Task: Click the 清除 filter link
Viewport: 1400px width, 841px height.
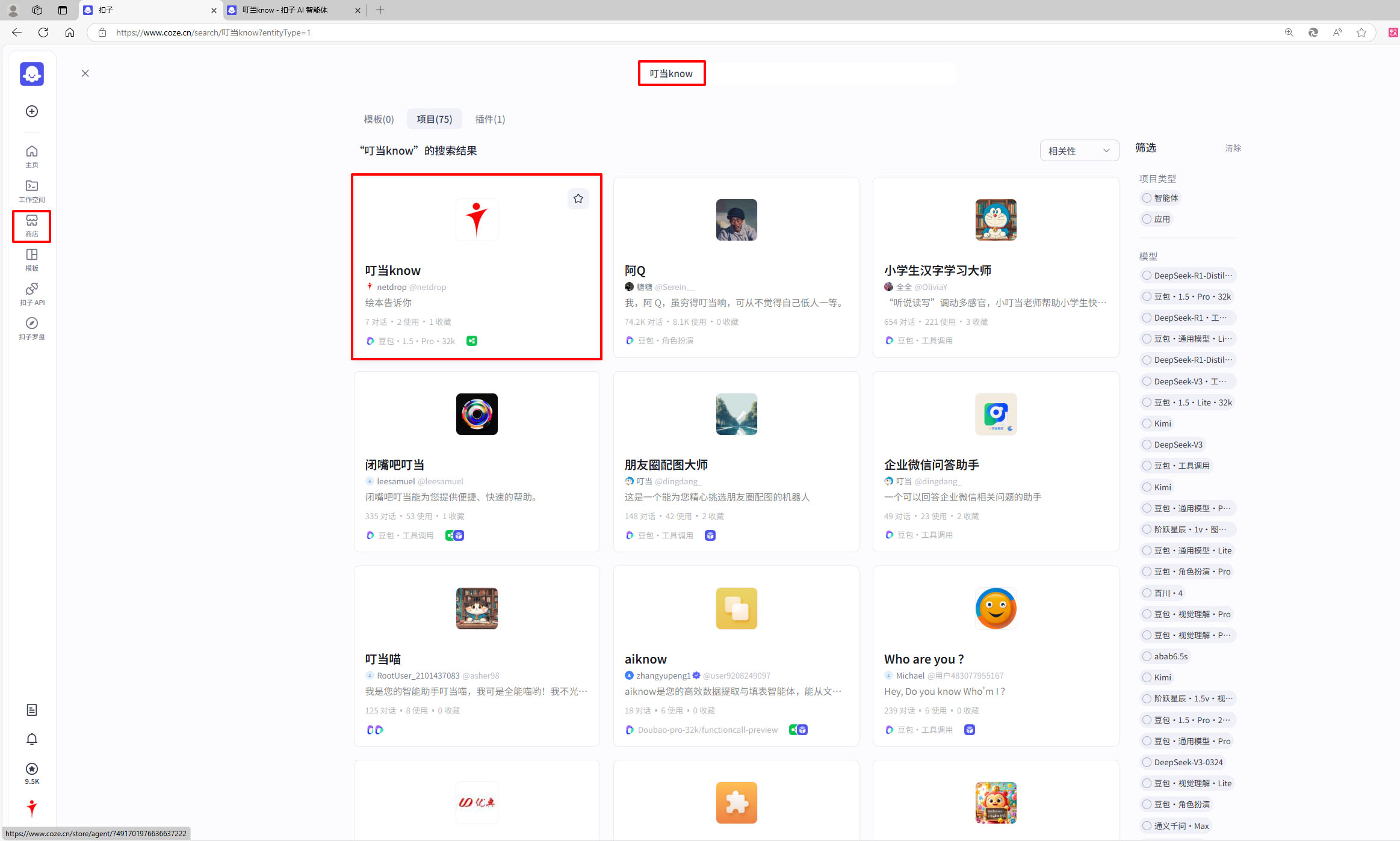Action: [x=1232, y=148]
